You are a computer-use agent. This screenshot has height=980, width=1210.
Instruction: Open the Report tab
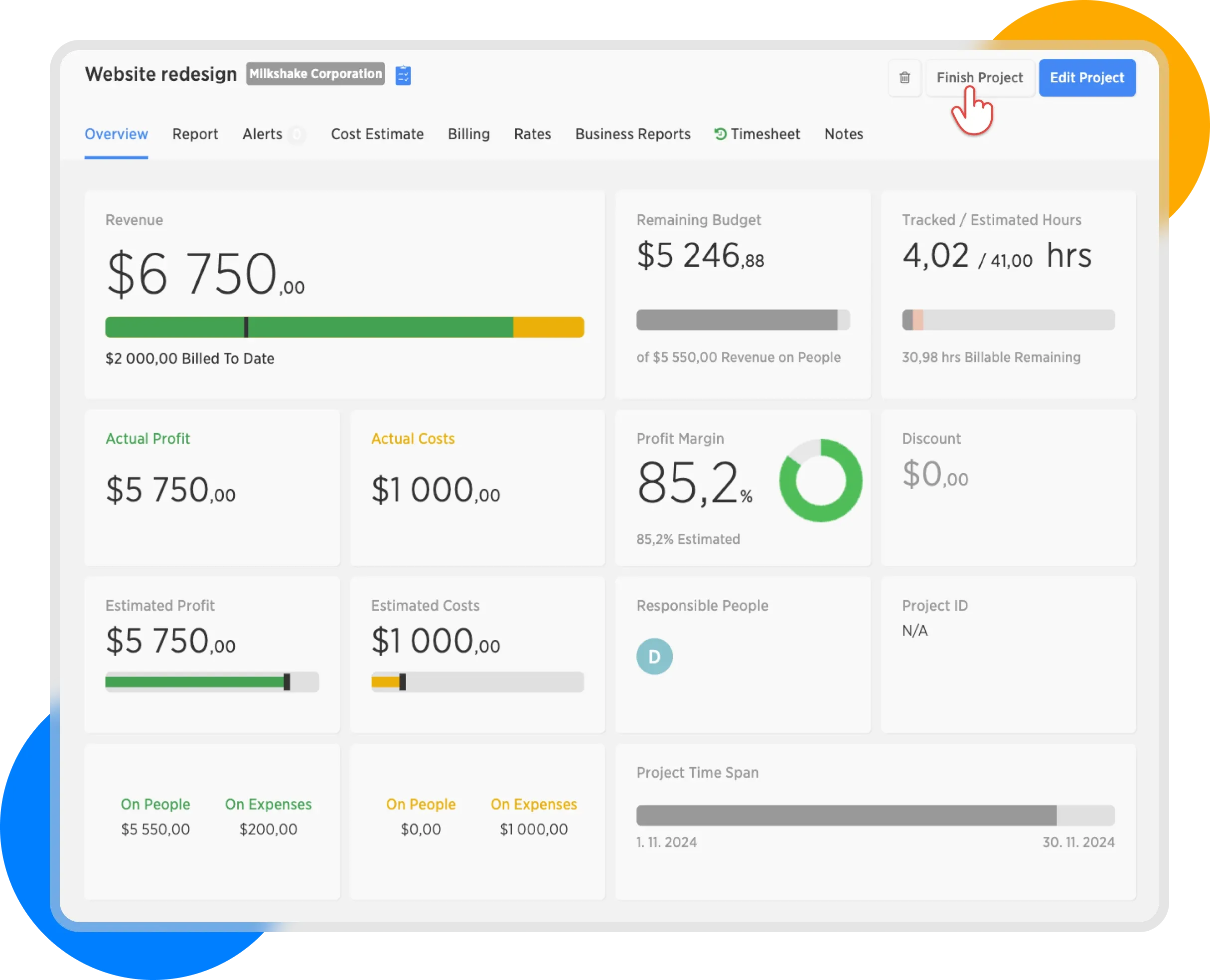coord(195,135)
